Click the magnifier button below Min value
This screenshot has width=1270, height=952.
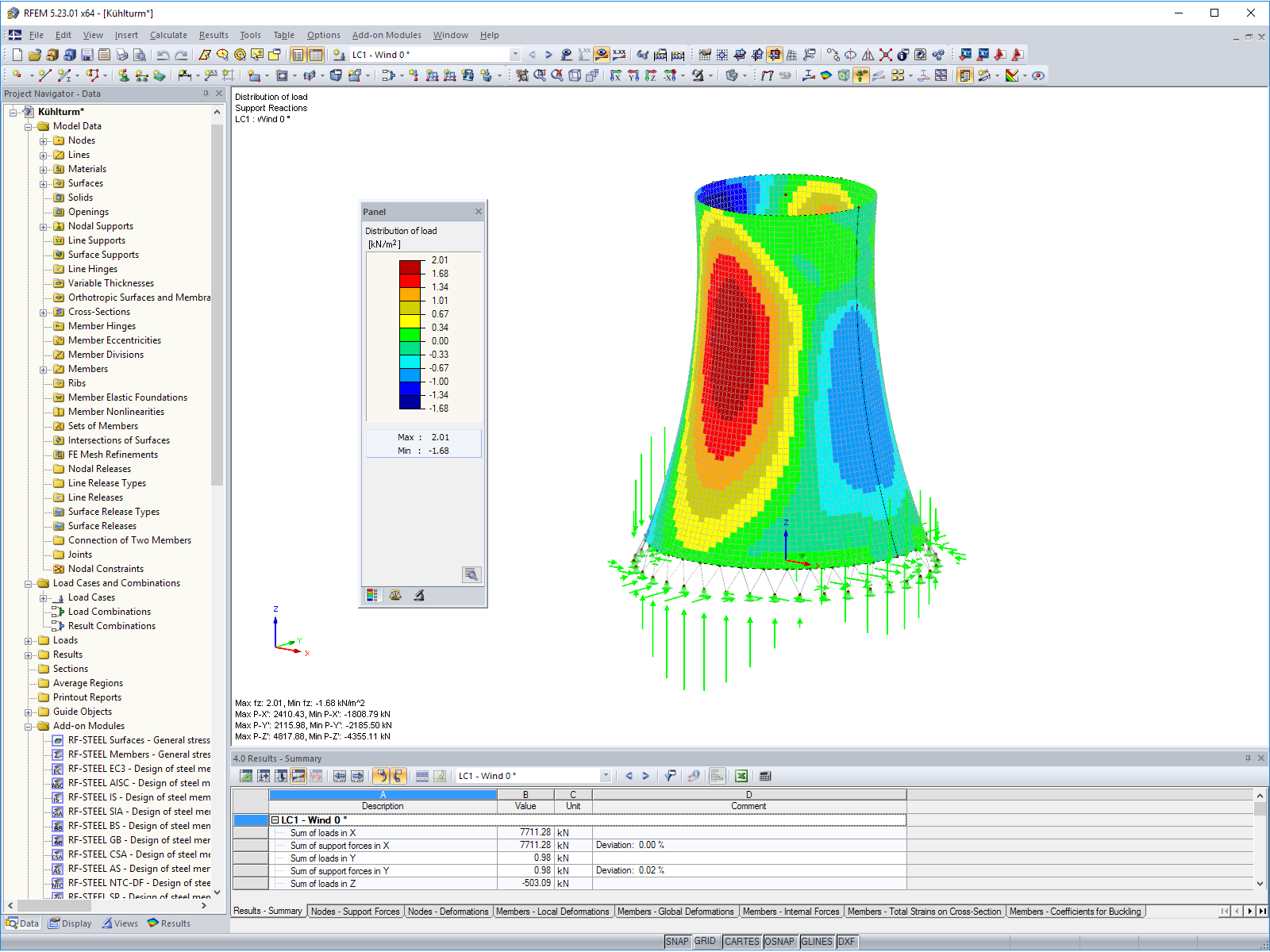point(471,575)
